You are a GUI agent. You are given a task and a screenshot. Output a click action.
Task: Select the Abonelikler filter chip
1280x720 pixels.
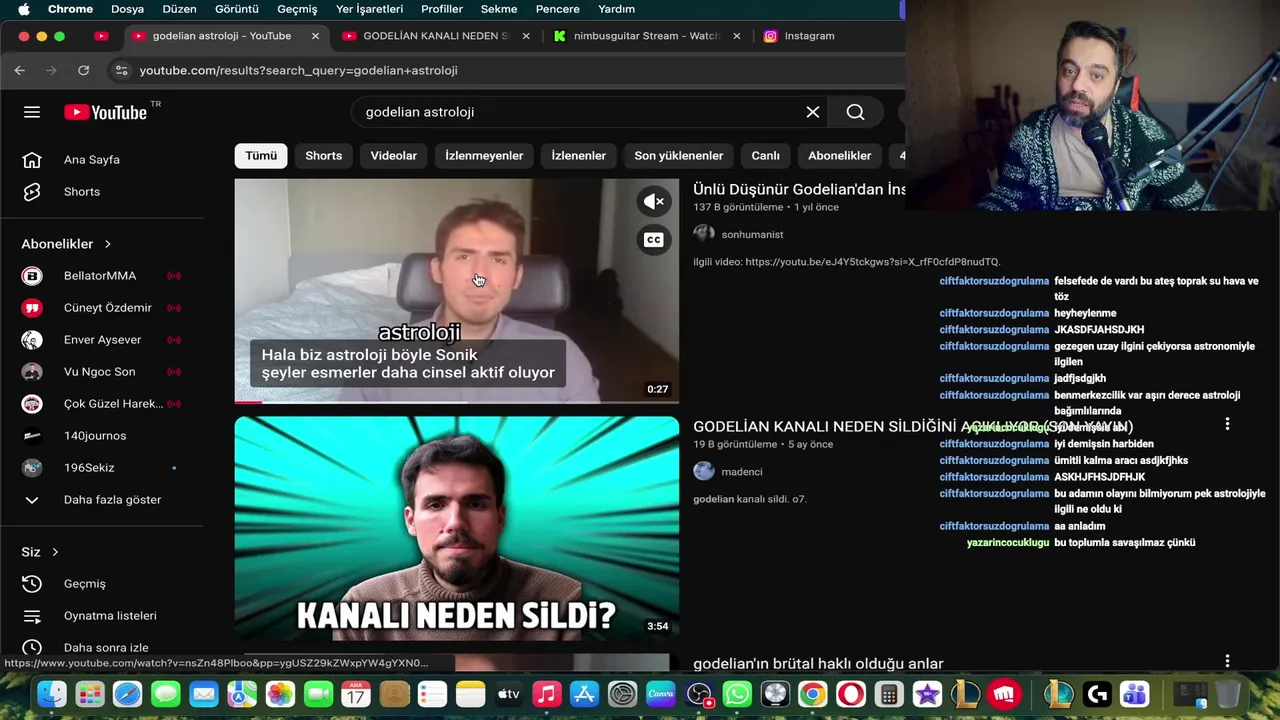(x=840, y=156)
